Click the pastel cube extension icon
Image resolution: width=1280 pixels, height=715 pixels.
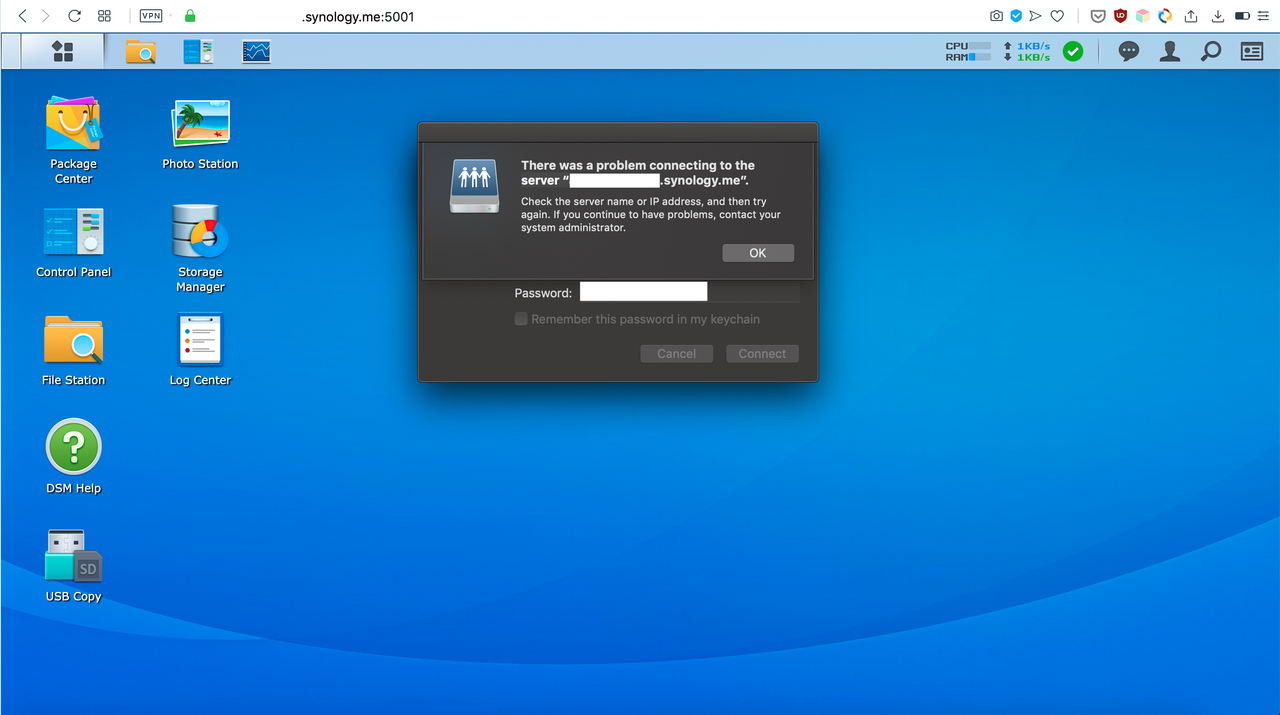[x=1143, y=16]
